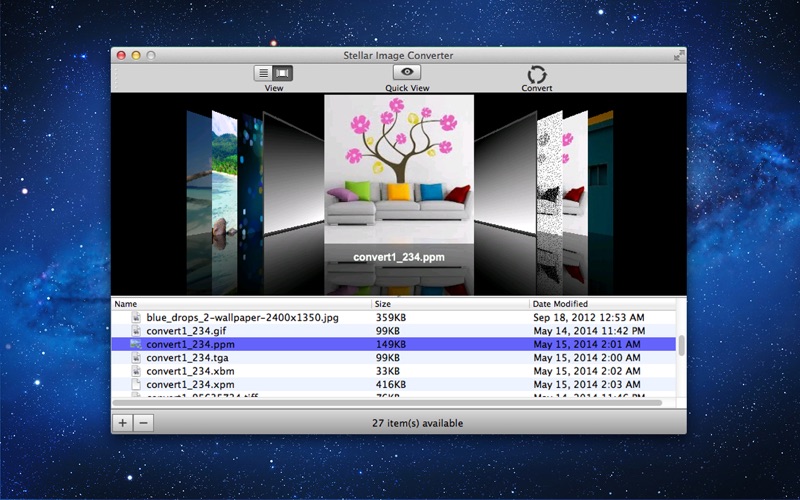The height and width of the screenshot is (500, 800).
Task: Click file icon beside convert1_234.xbm
Action: 136,371
